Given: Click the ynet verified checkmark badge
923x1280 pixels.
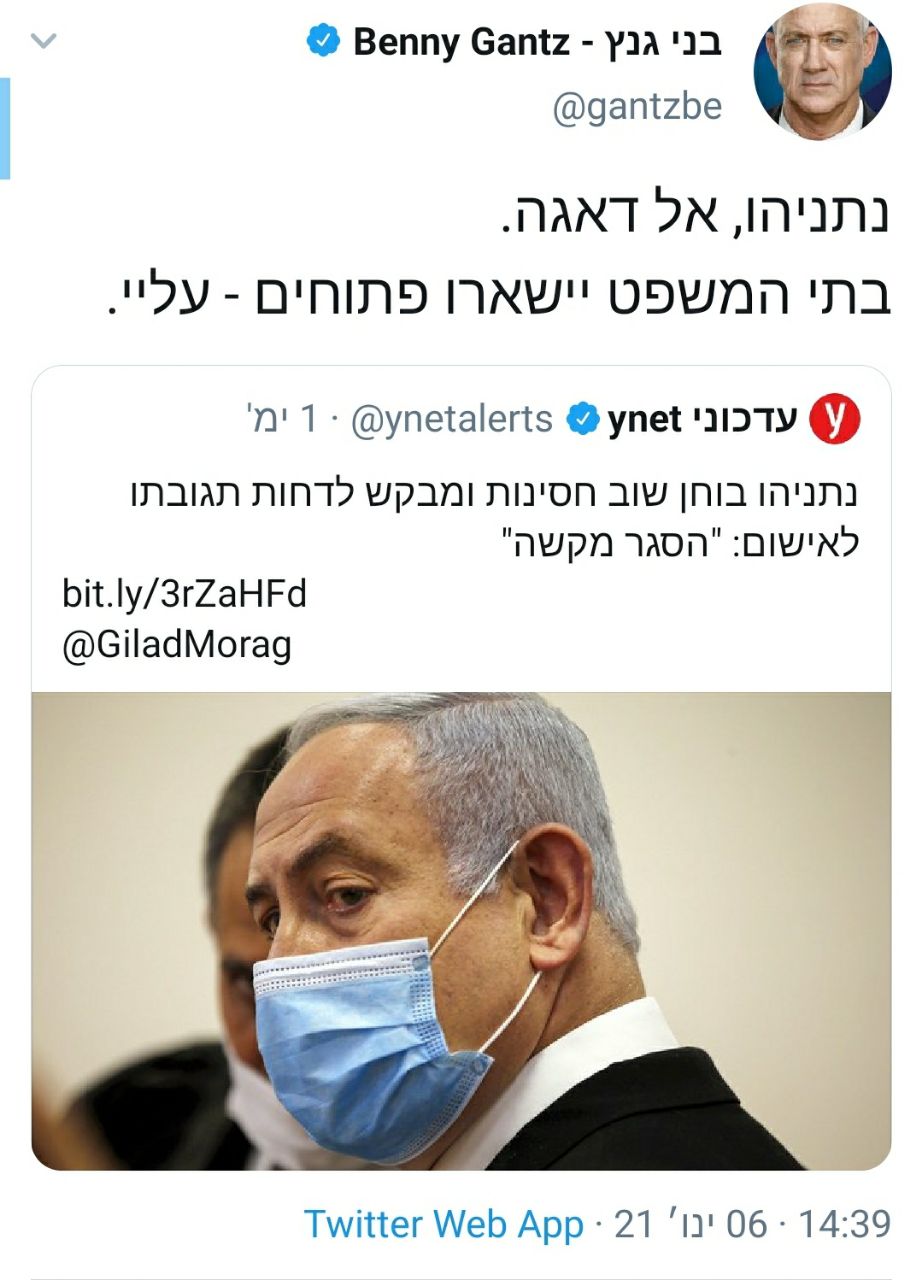Looking at the screenshot, I should (x=581, y=420).
